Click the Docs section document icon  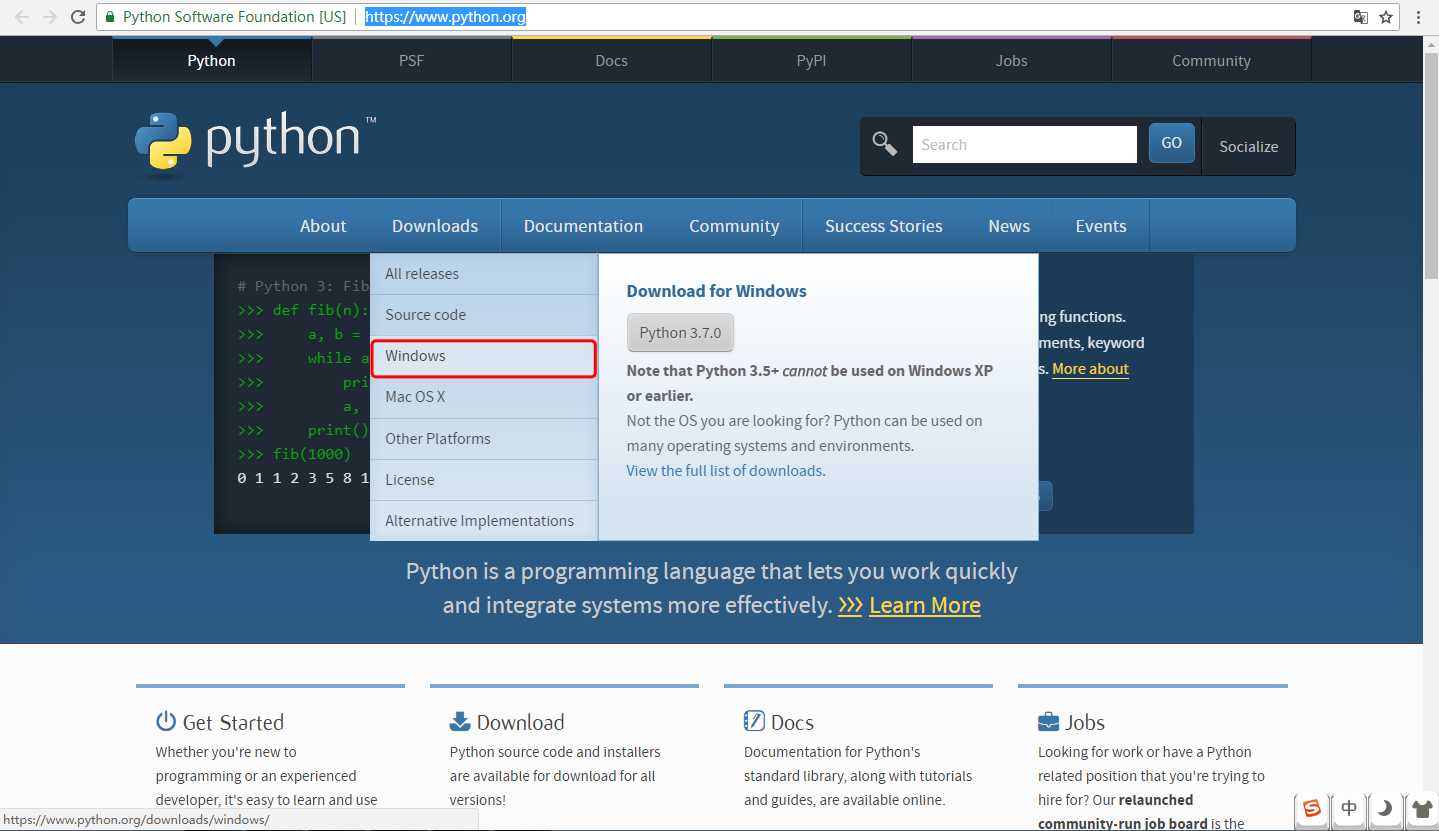754,721
